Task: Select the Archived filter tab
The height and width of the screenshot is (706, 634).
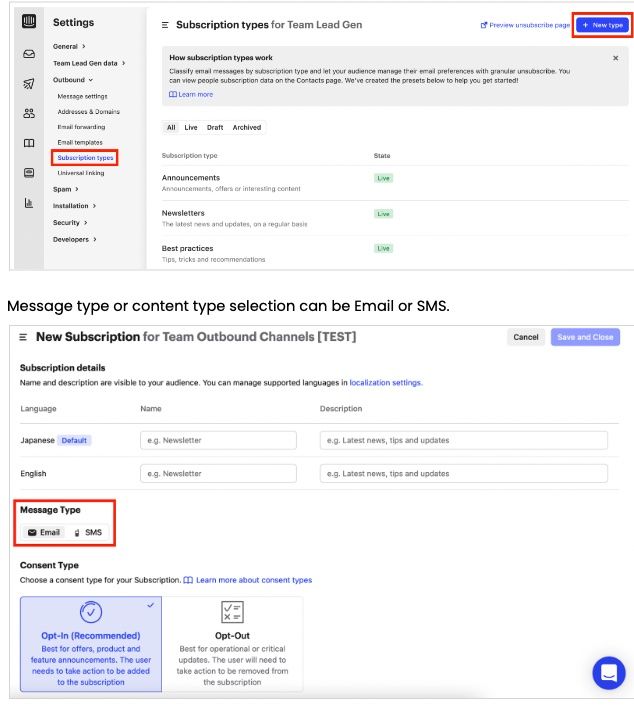Action: point(247,127)
